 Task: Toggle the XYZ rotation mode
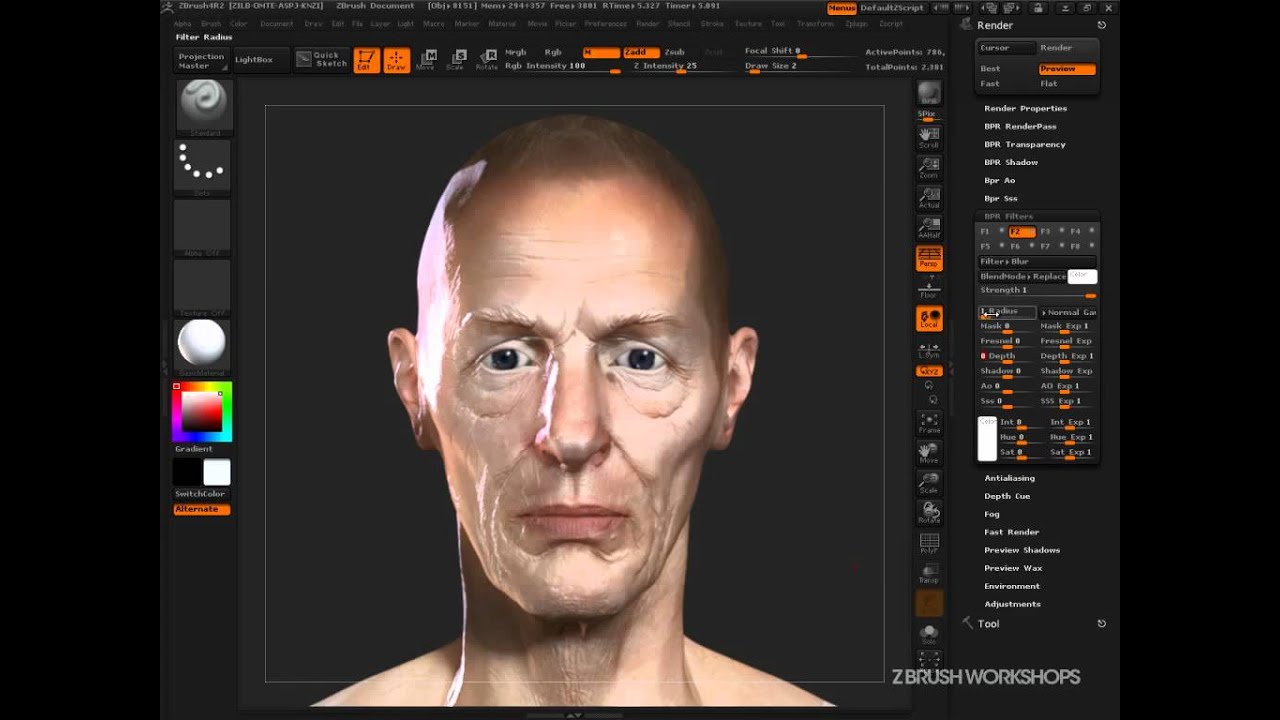point(929,371)
